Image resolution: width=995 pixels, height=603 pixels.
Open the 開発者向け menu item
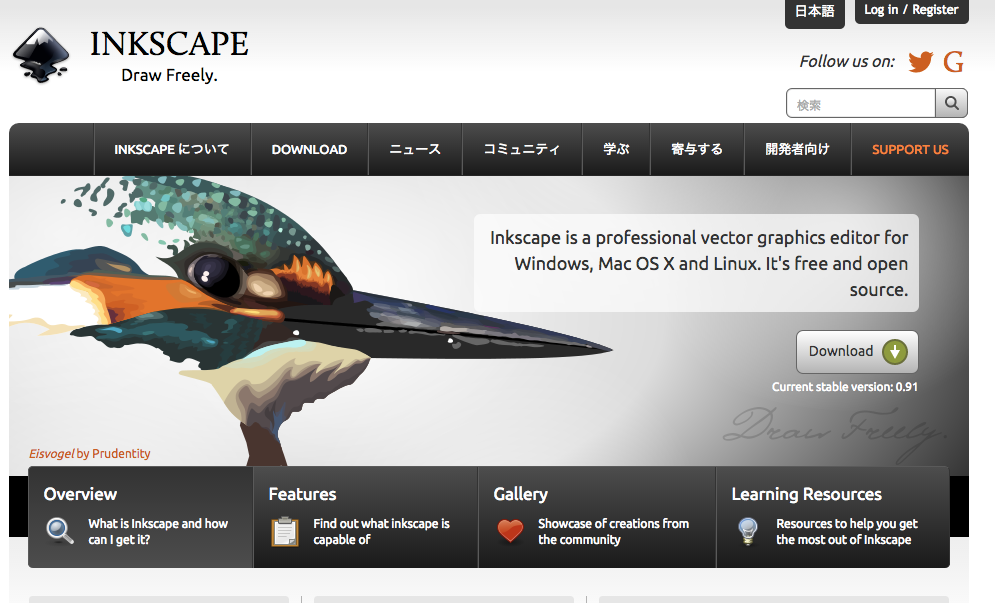[797, 149]
